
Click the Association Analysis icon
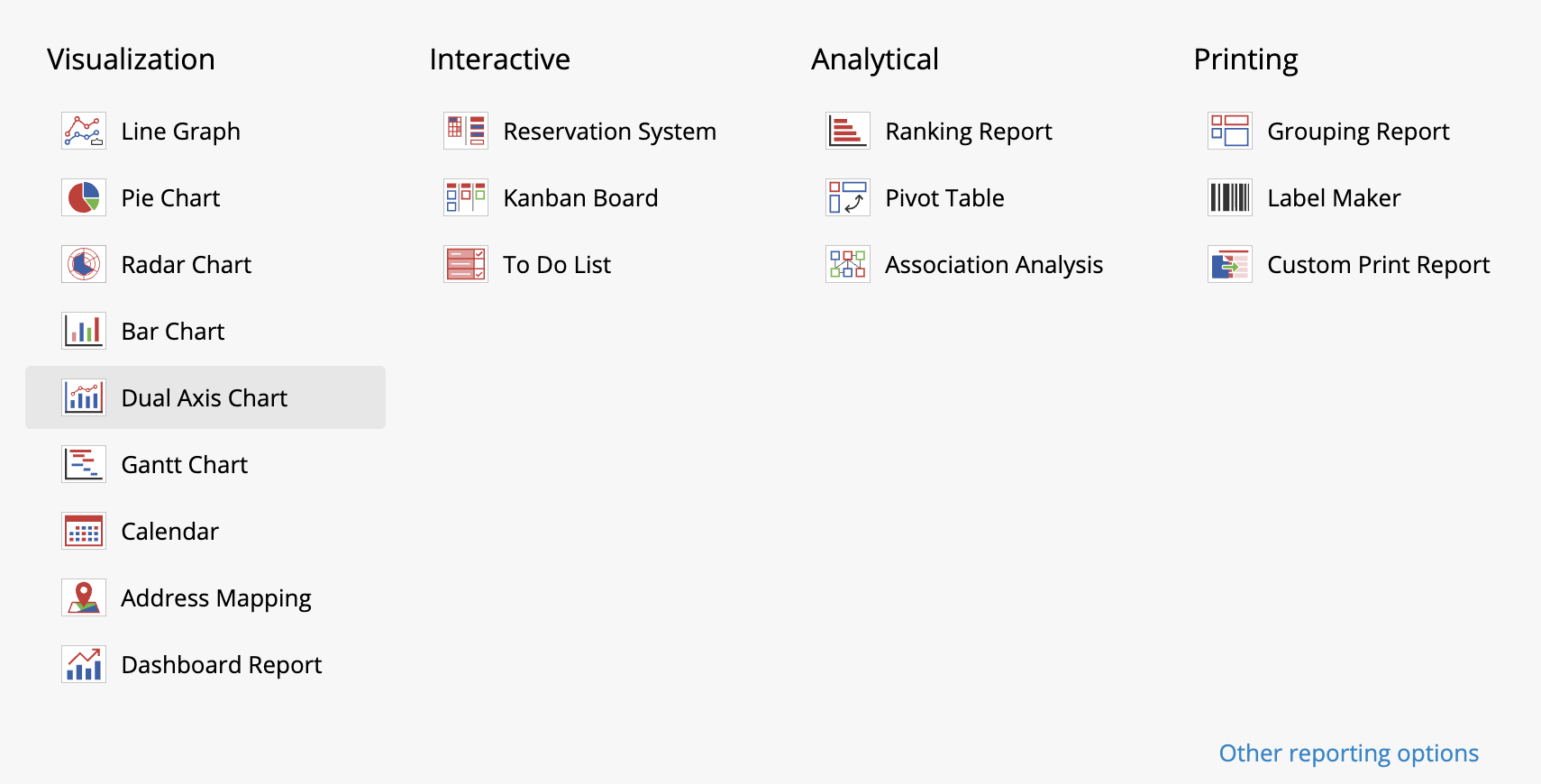click(848, 264)
